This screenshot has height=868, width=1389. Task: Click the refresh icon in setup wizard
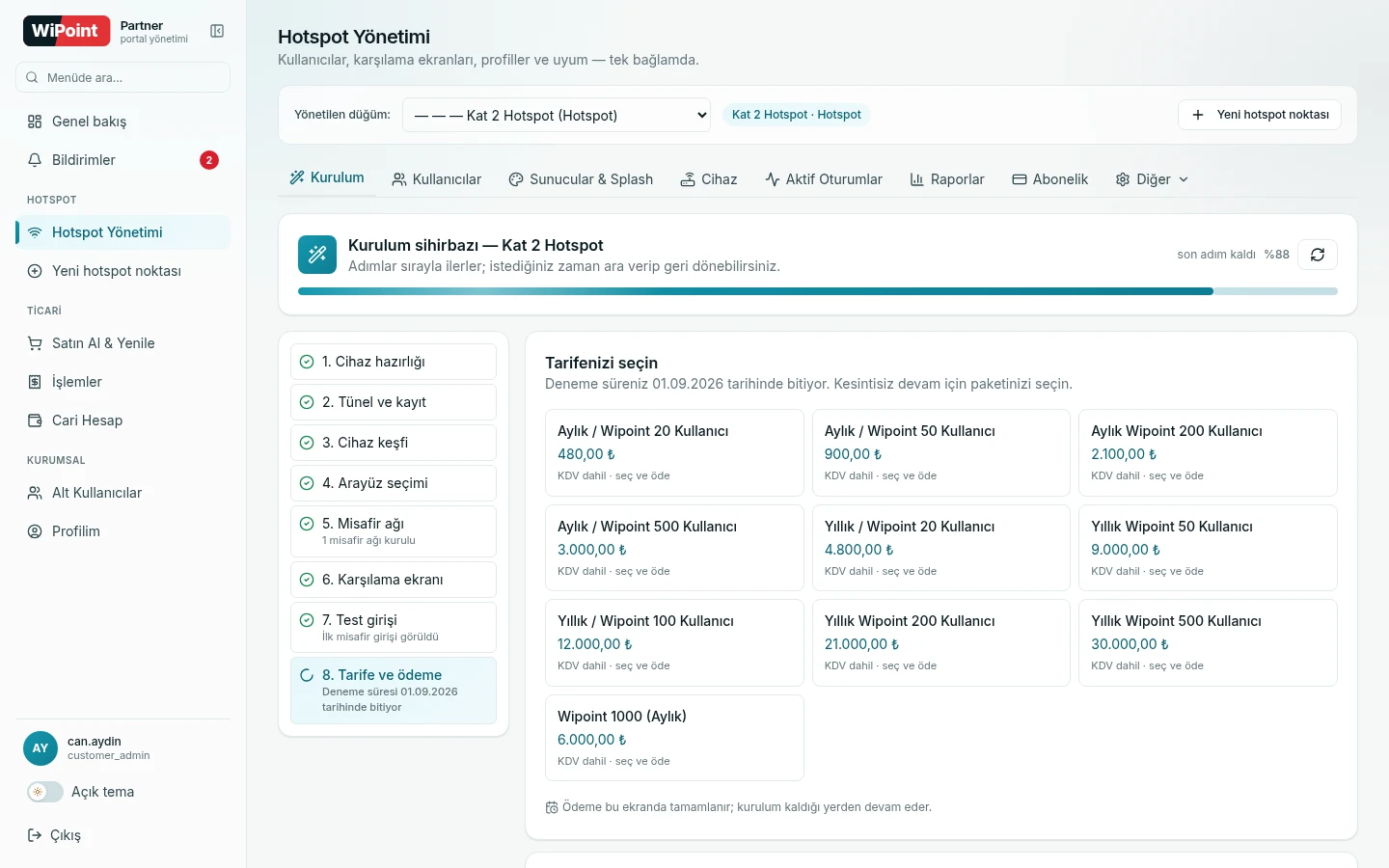1318,255
